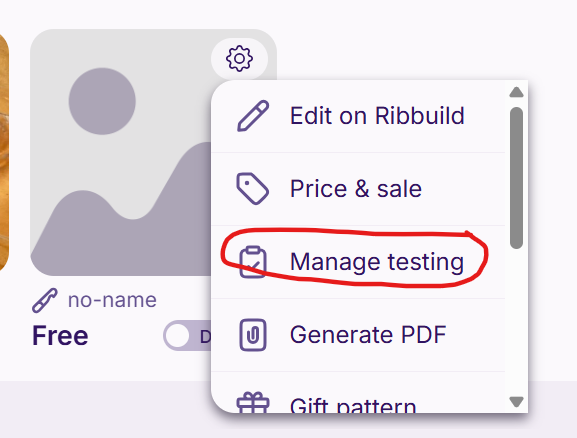Click the Free price label
The image size is (577, 438).
[x=60, y=335]
